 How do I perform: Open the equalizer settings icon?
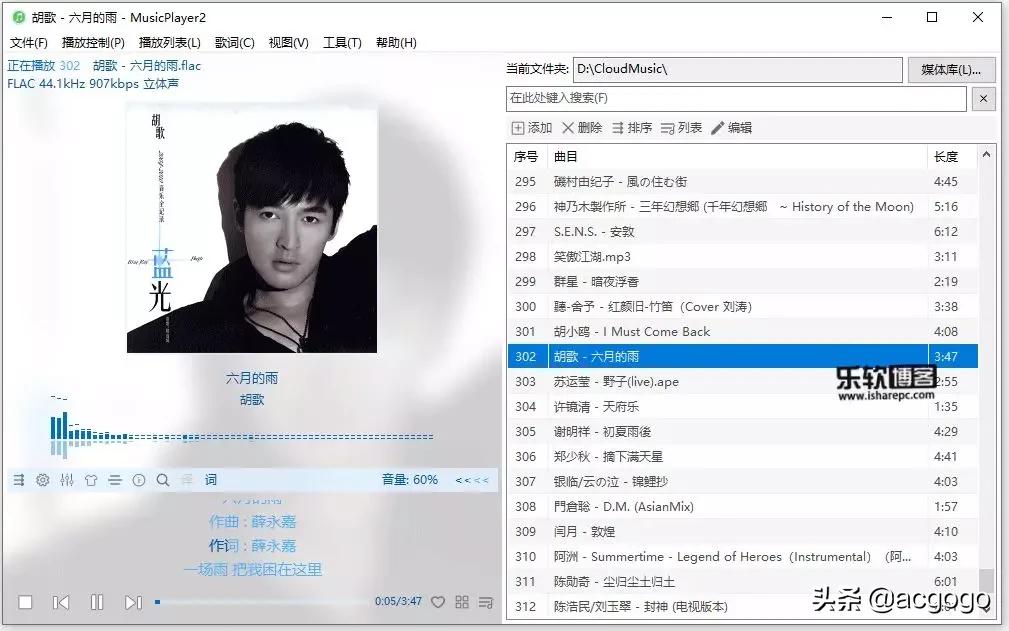tap(67, 480)
